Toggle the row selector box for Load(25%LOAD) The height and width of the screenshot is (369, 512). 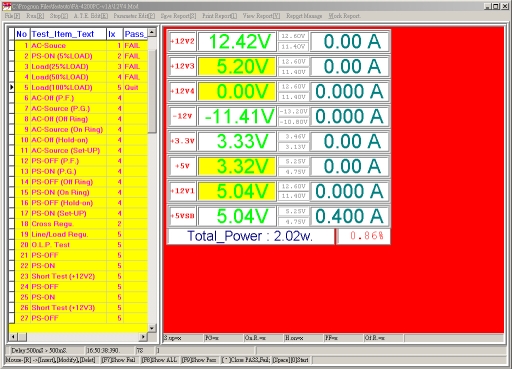(x=12, y=66)
